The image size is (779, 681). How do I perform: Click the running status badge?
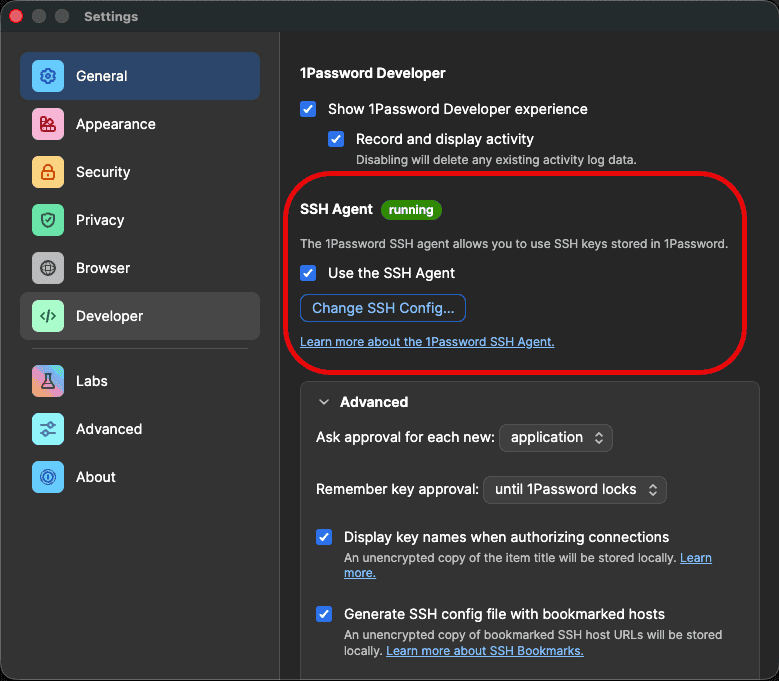pyautogui.click(x=411, y=210)
